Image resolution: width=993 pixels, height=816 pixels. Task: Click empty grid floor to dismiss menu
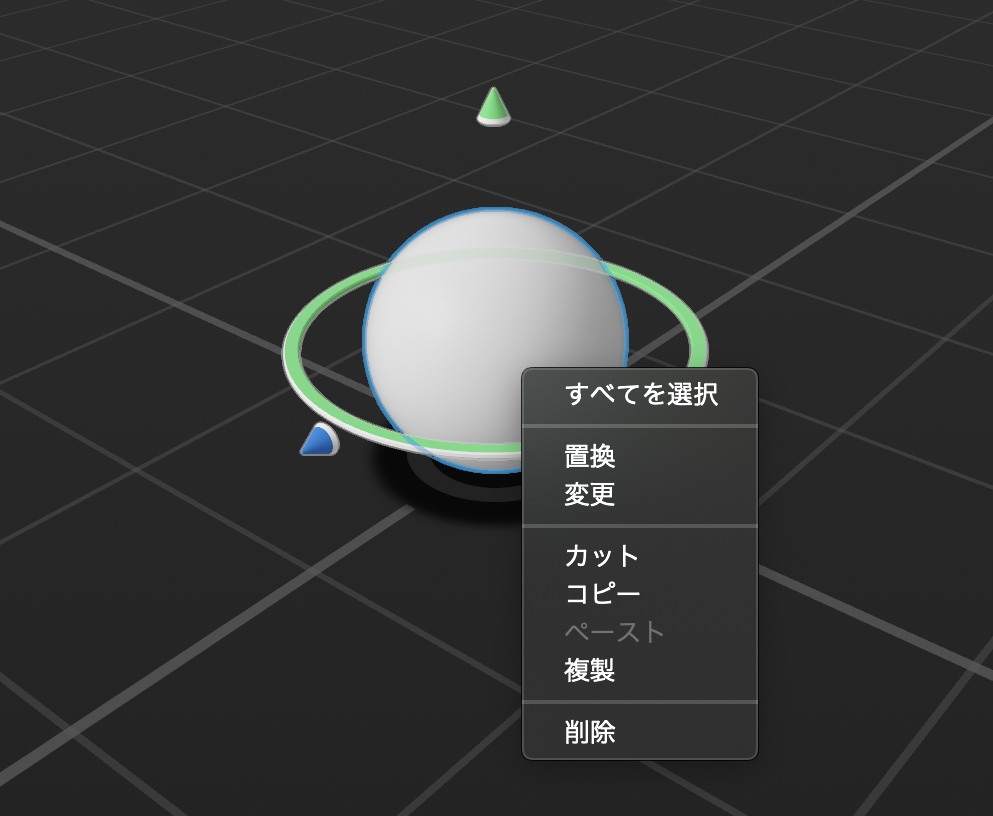(x=190, y=633)
